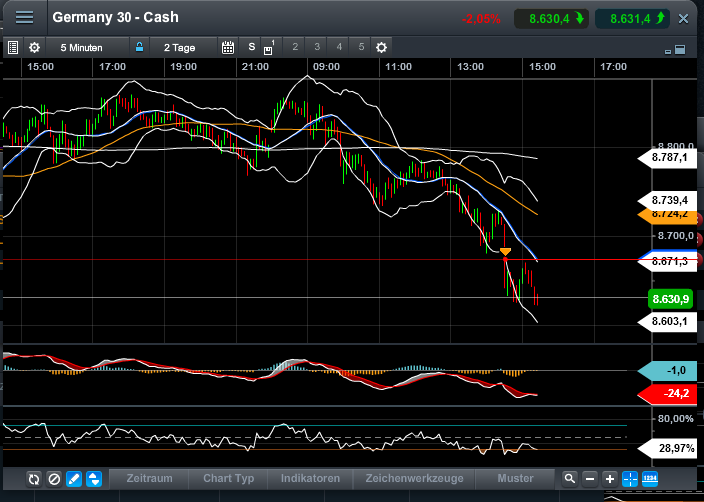The width and height of the screenshot is (704, 502).
Task: Click the upper band label 8.787,1
Action: [668, 158]
